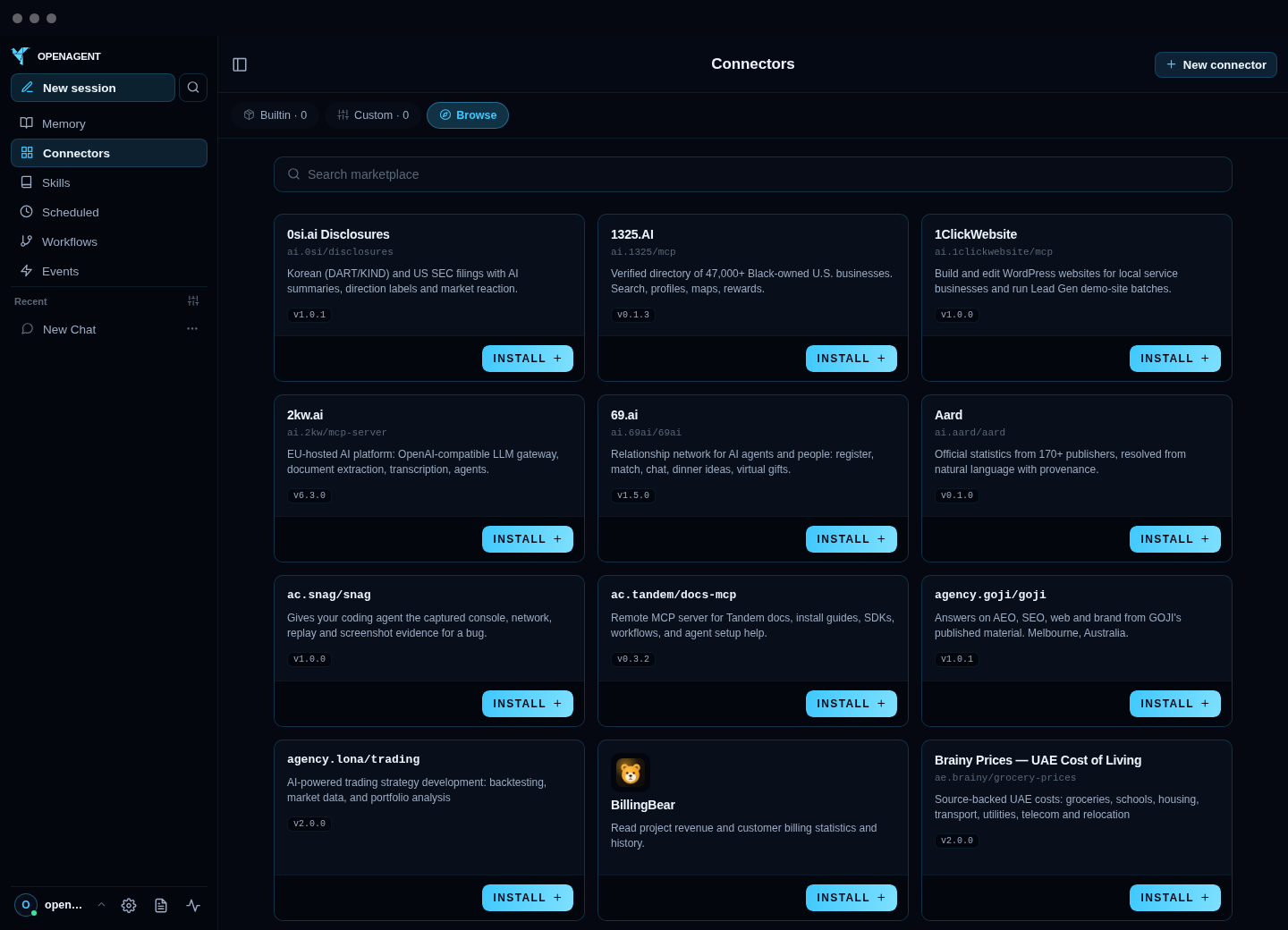The height and width of the screenshot is (930, 1288).
Task: Click the New Chat speech bubble icon
Action: tap(28, 329)
